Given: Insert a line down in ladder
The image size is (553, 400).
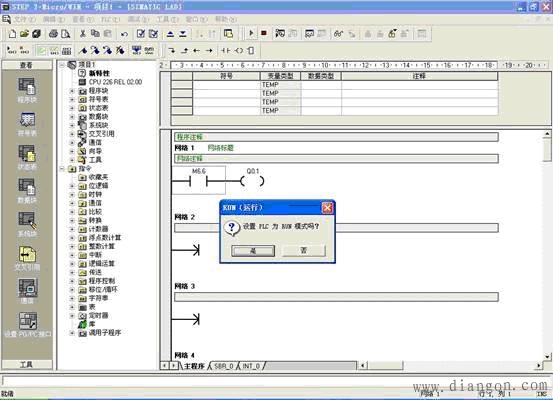Looking at the screenshot, I should coord(172,50).
